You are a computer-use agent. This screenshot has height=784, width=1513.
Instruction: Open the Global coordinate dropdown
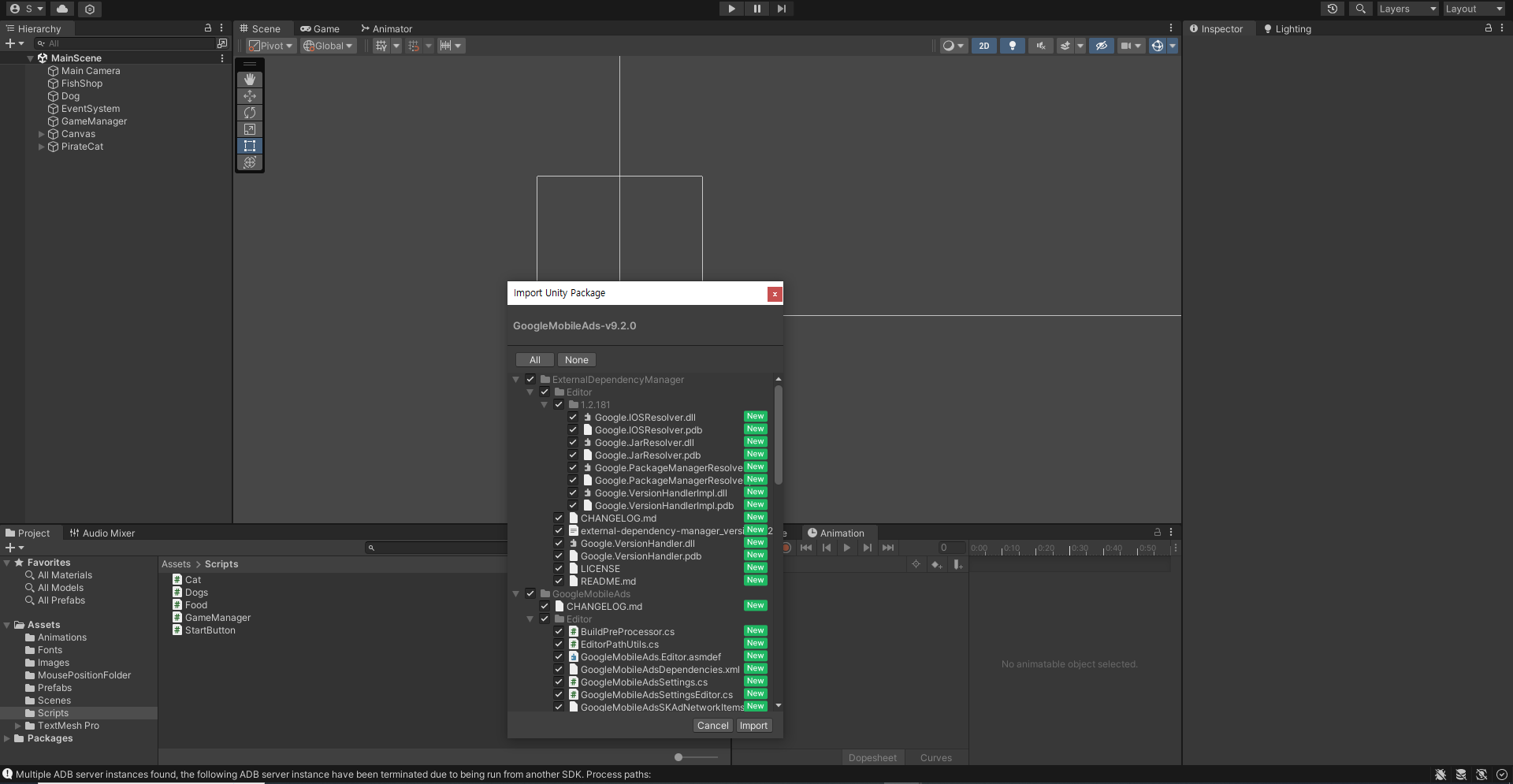[x=328, y=46]
